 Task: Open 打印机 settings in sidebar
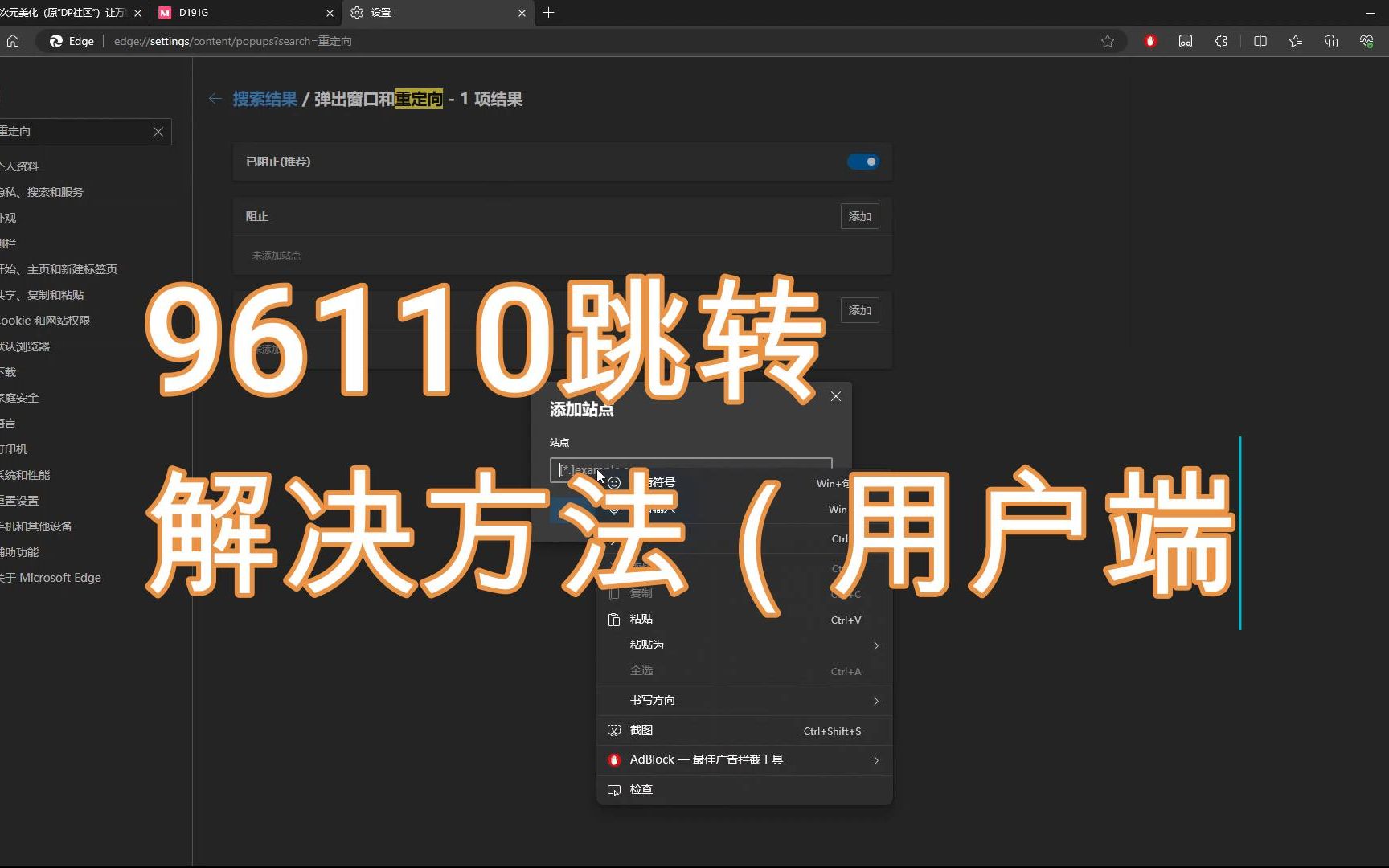pyautogui.click(x=14, y=449)
